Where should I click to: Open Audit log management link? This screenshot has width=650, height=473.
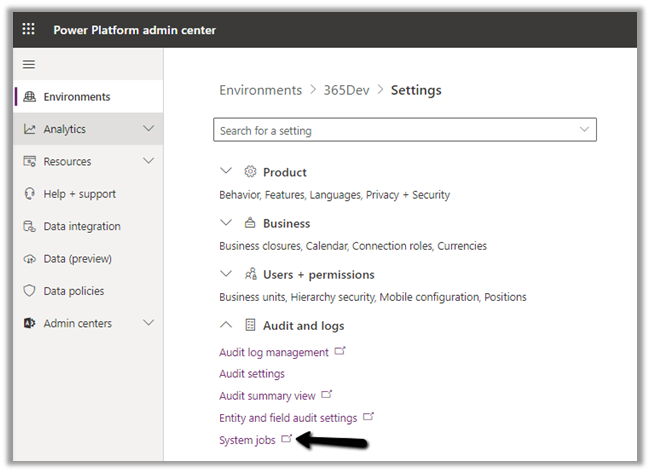[x=274, y=352]
